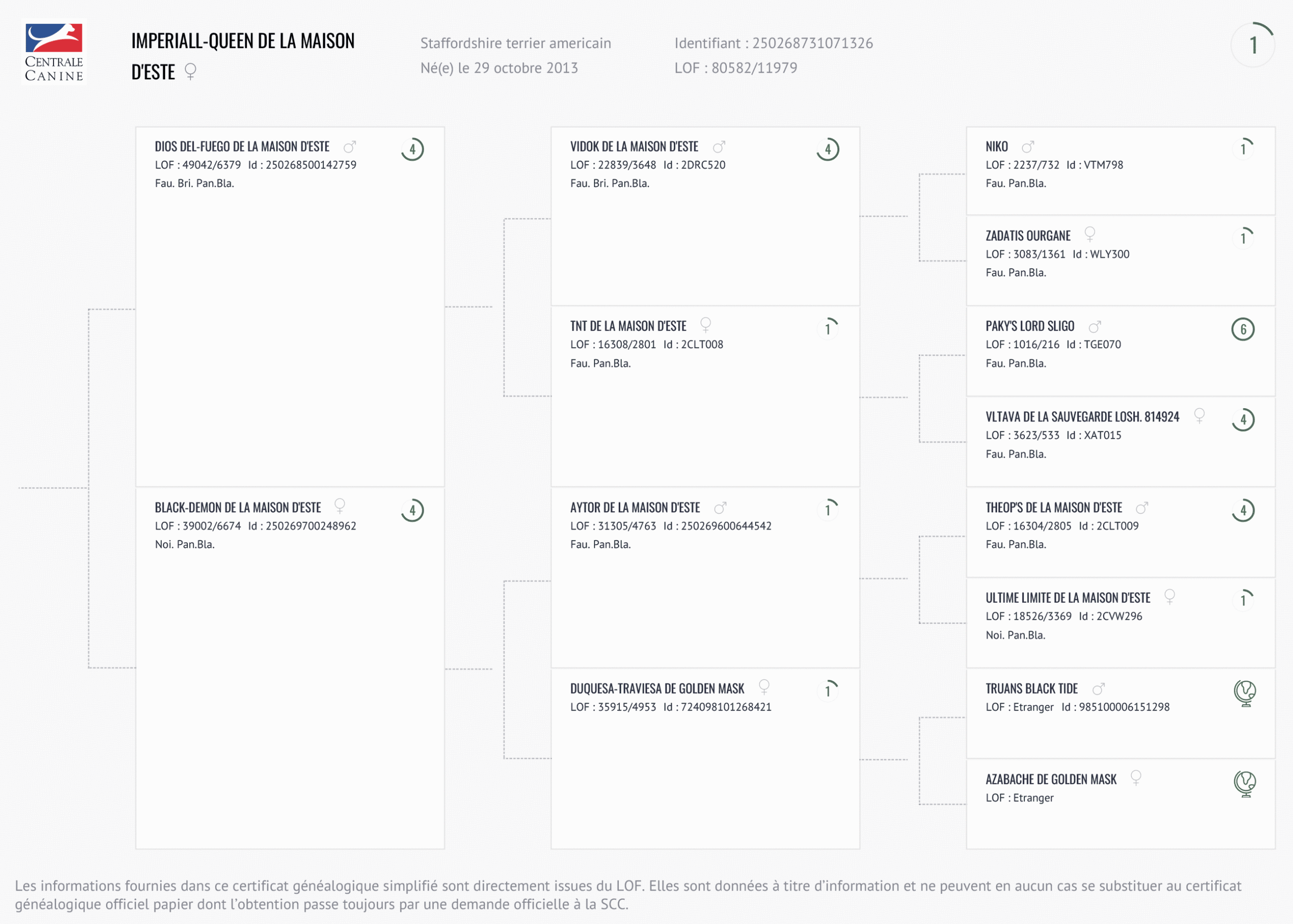
Task: Click the female symbol beside the IMPERIALL-QUEEN title
Action: [x=190, y=72]
